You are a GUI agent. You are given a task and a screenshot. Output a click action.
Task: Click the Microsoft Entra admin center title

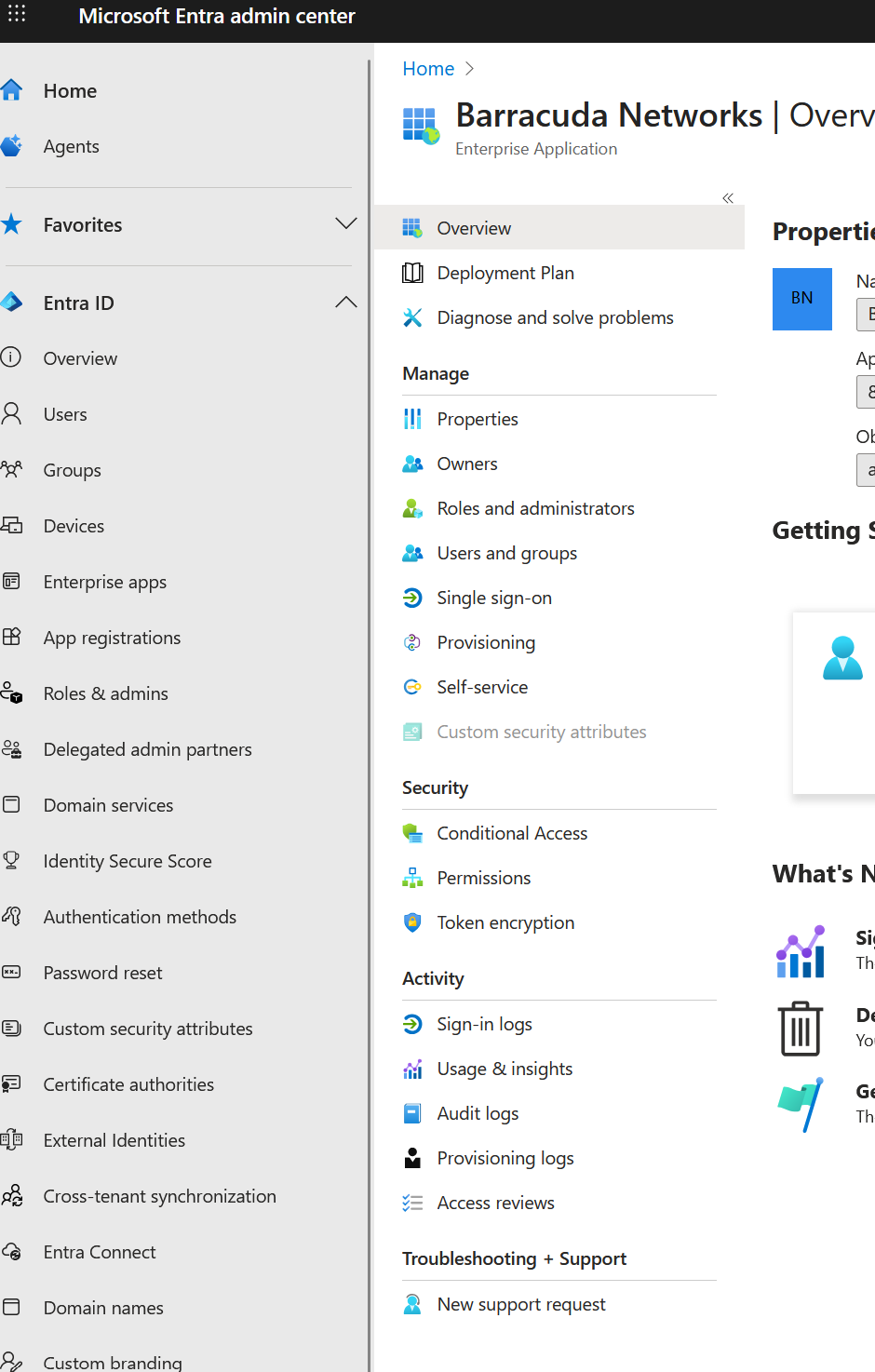coord(217,16)
